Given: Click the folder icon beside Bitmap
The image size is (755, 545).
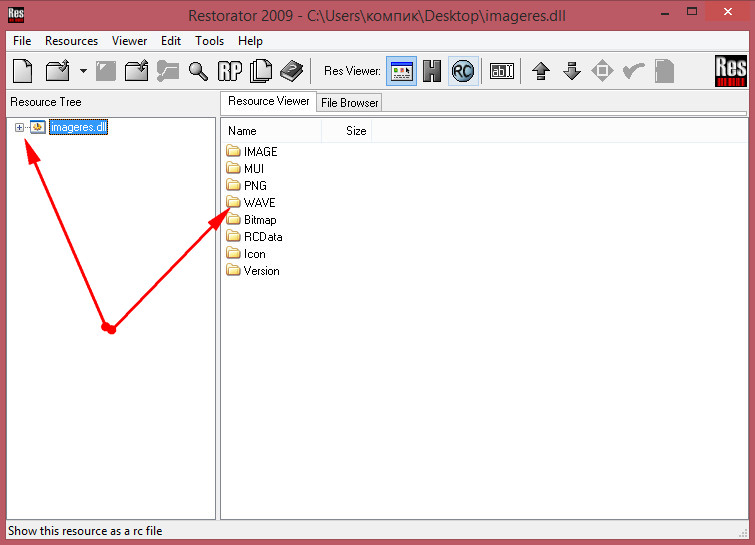Looking at the screenshot, I should (x=234, y=219).
